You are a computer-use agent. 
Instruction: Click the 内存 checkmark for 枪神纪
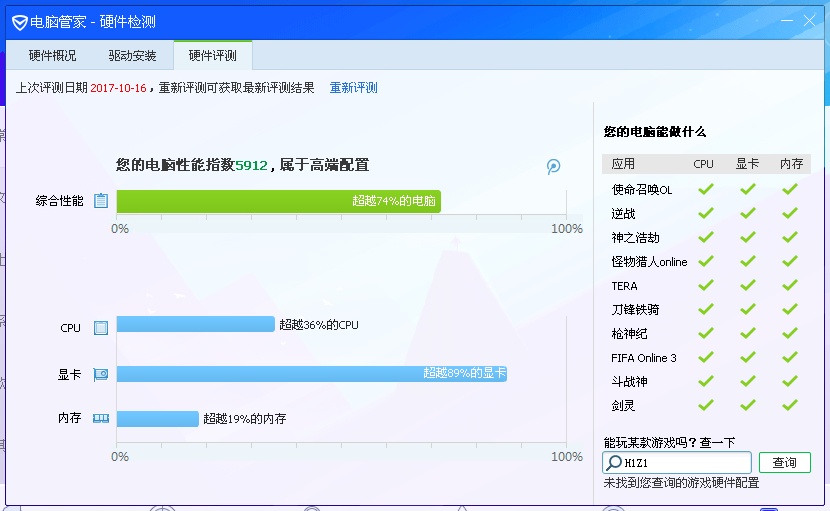790,333
